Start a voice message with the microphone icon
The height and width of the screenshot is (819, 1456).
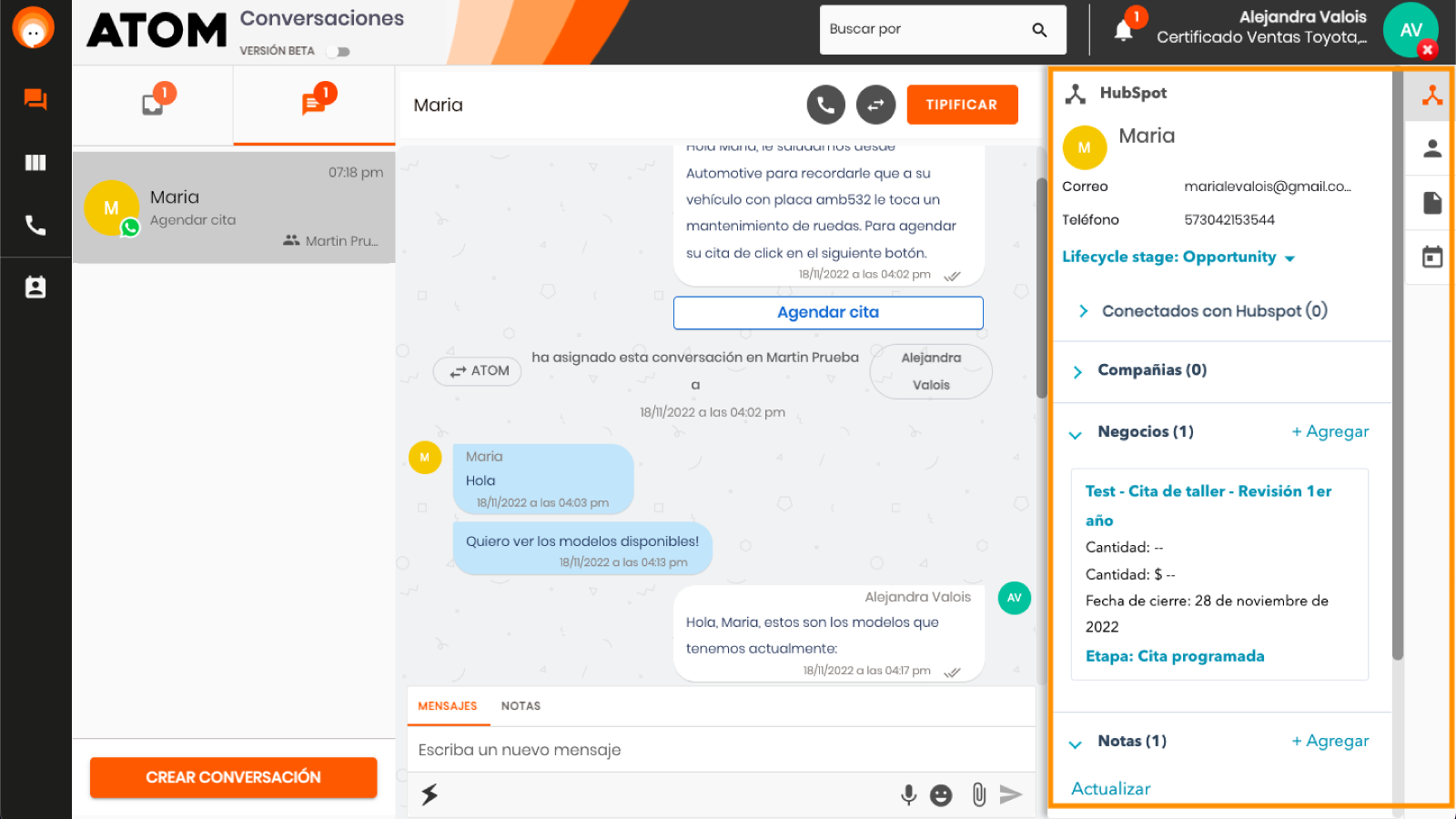(x=907, y=794)
